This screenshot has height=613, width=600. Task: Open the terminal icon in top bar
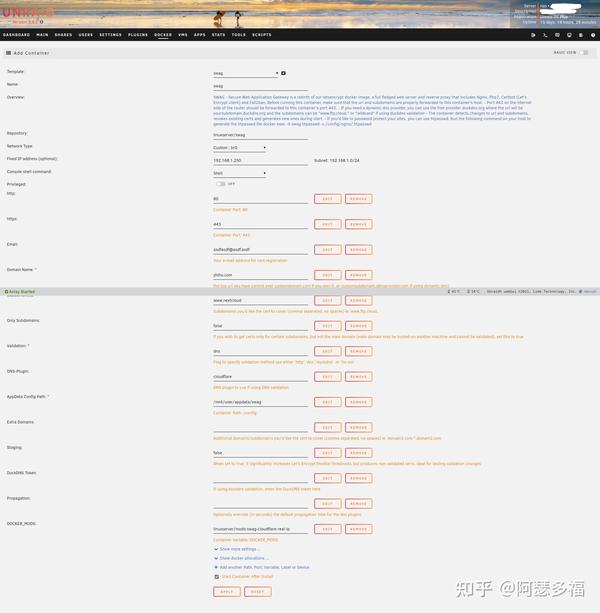(545, 35)
